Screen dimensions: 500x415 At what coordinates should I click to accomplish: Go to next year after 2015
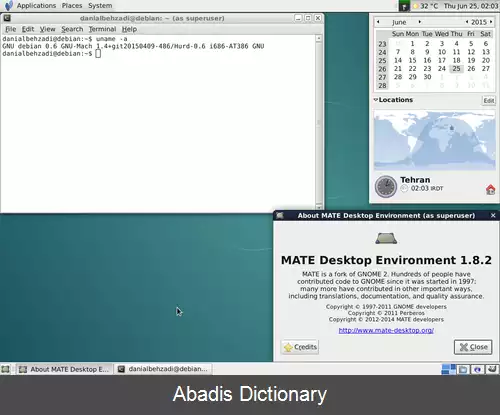(x=491, y=22)
